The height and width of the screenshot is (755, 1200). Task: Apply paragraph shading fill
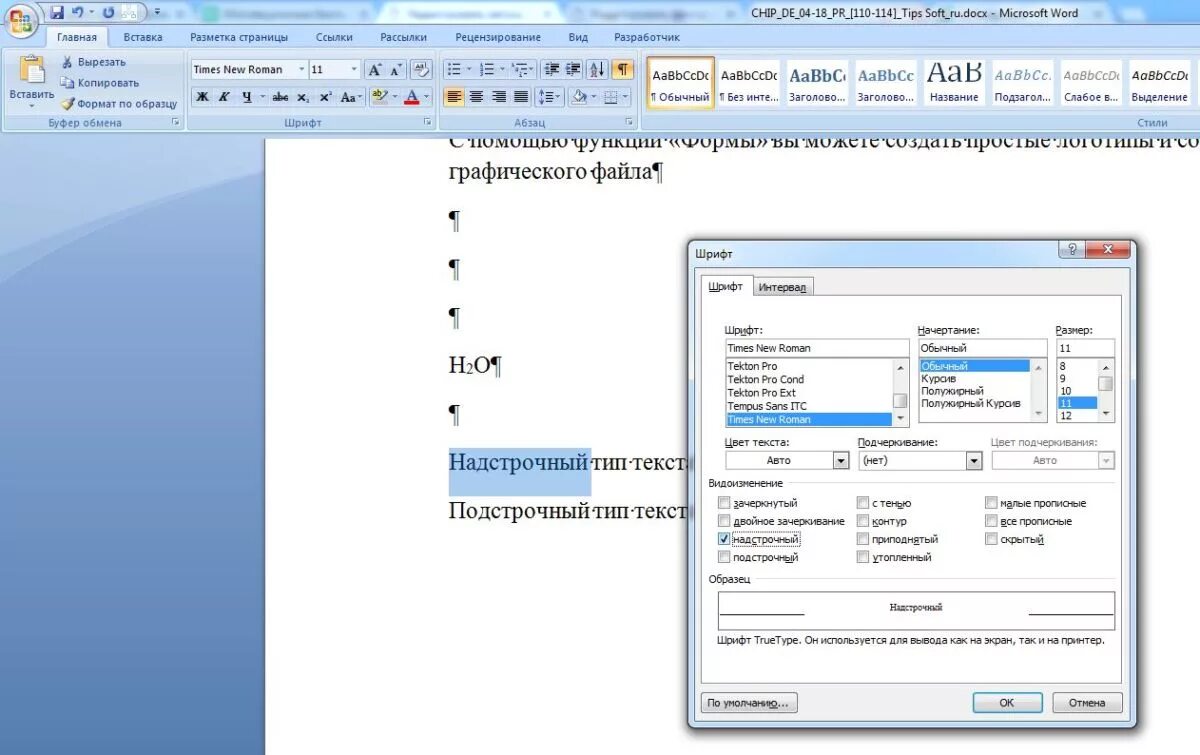pyautogui.click(x=579, y=97)
